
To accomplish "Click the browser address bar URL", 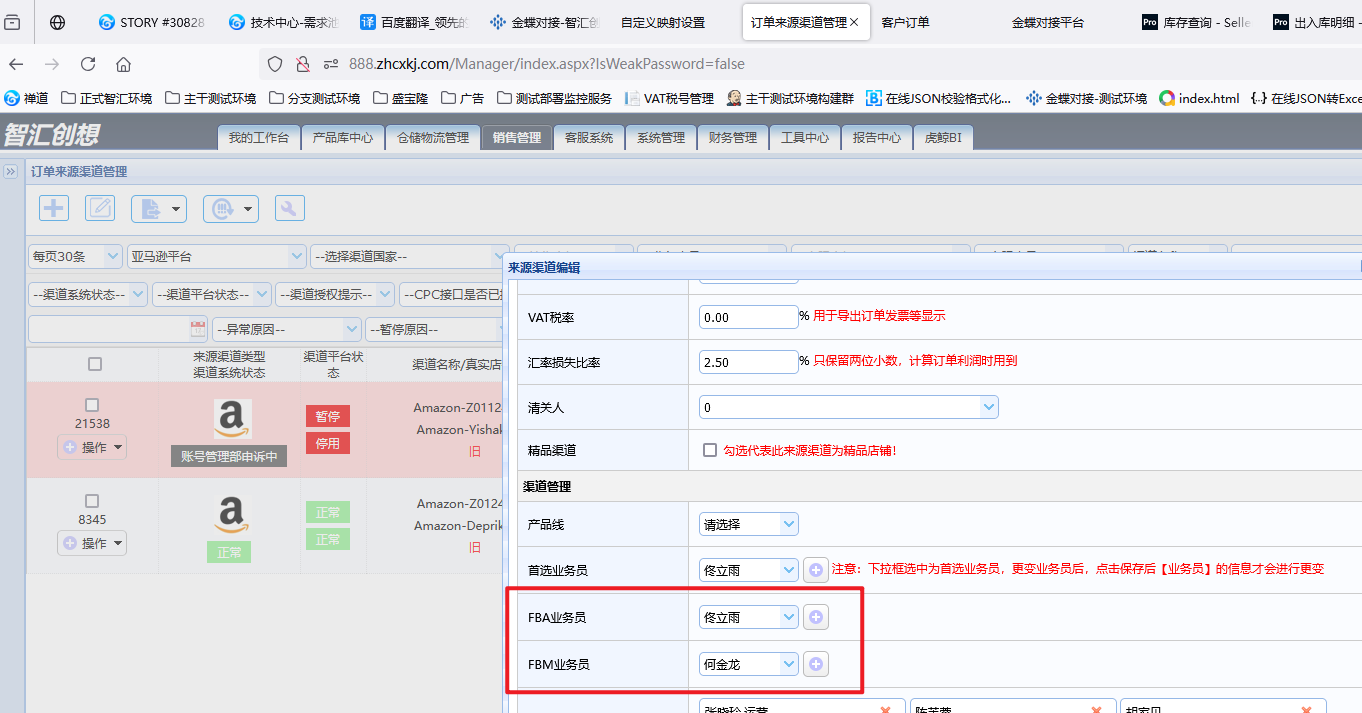I will pos(547,64).
